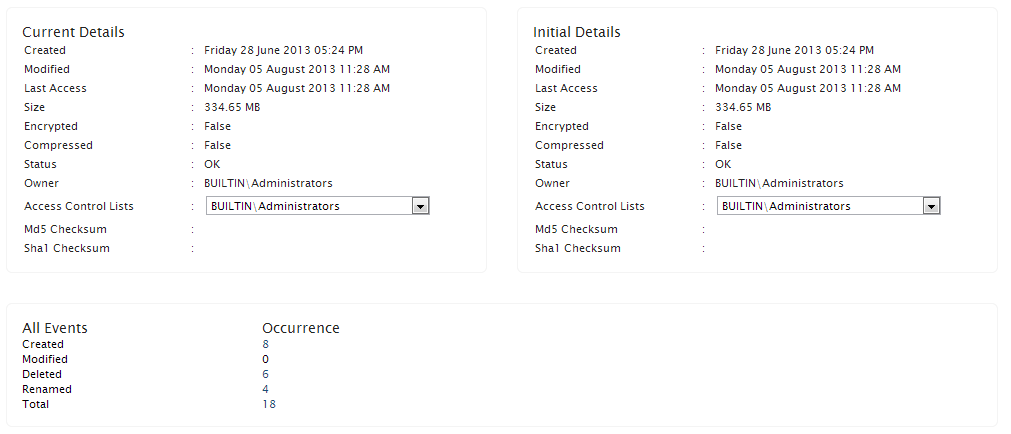Open the Created events occurrence count 8

pyautogui.click(x=265, y=344)
